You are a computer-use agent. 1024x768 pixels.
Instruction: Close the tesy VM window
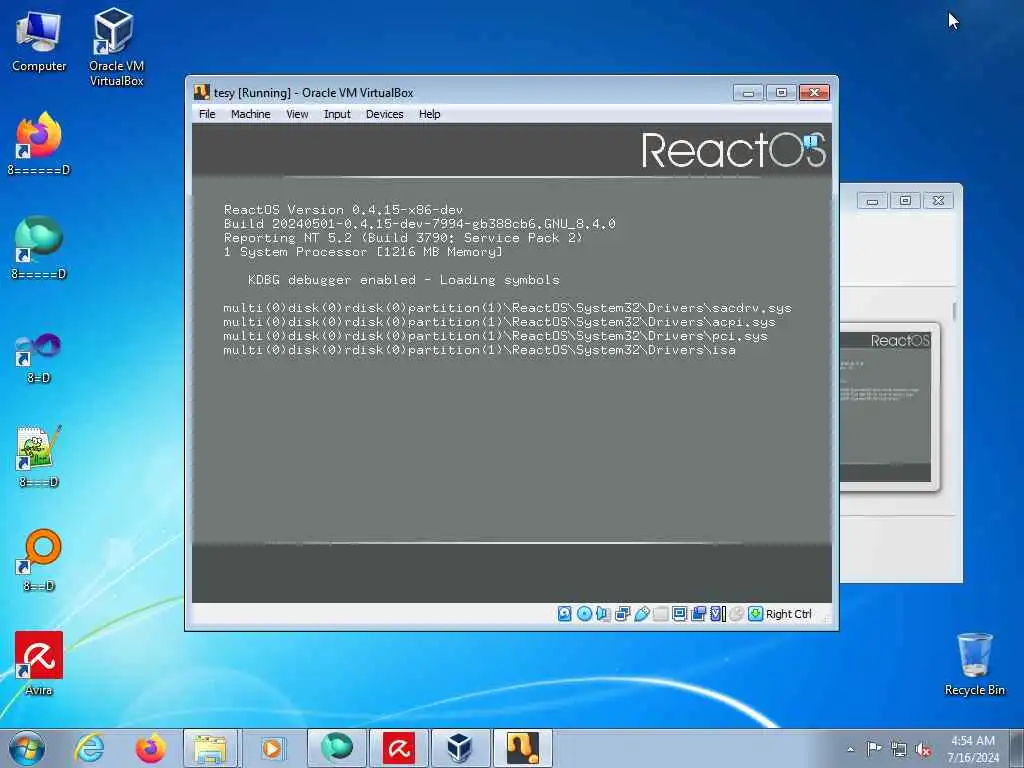(814, 93)
